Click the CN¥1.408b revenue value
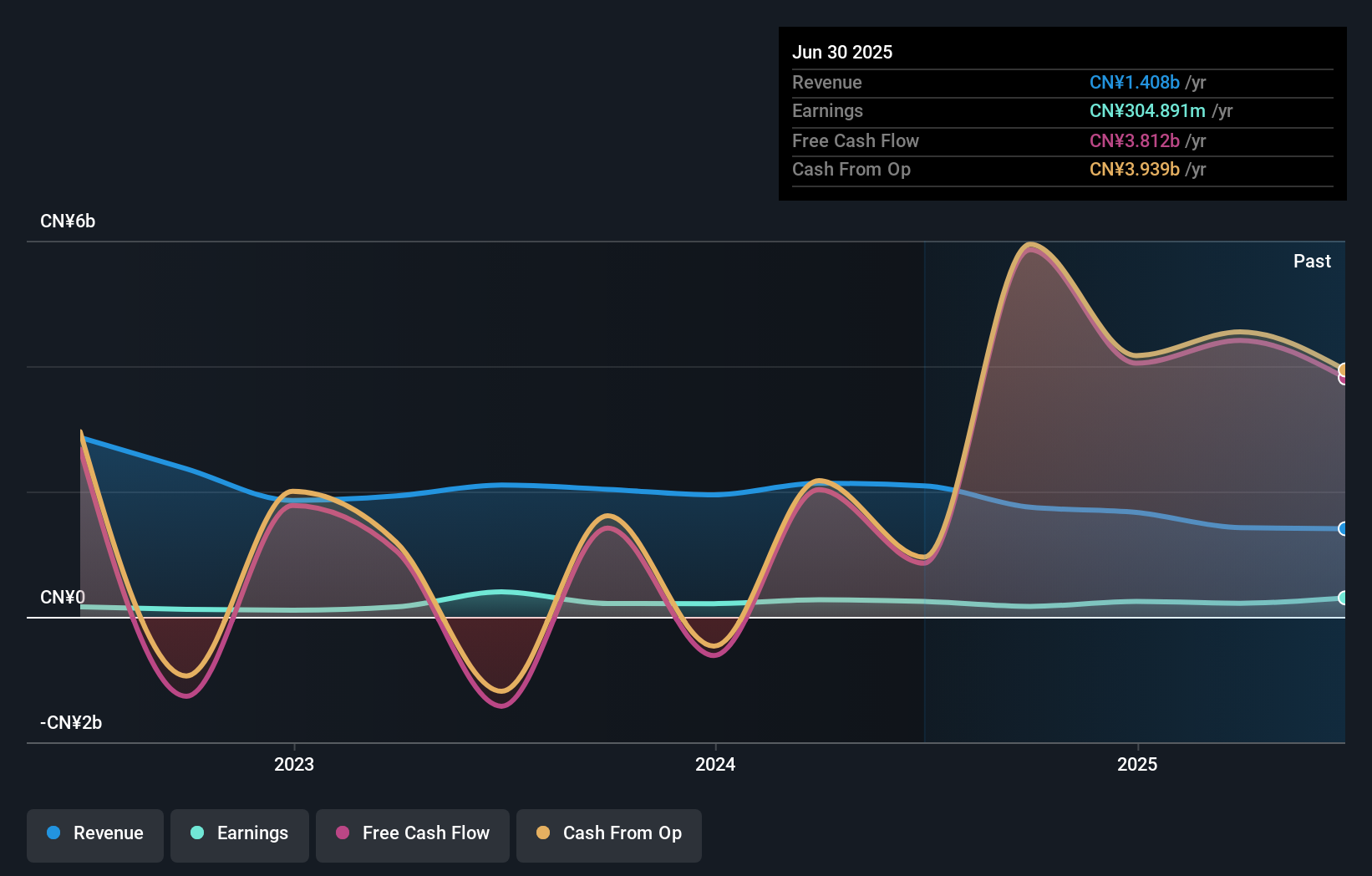The height and width of the screenshot is (876, 1372). point(1135,83)
